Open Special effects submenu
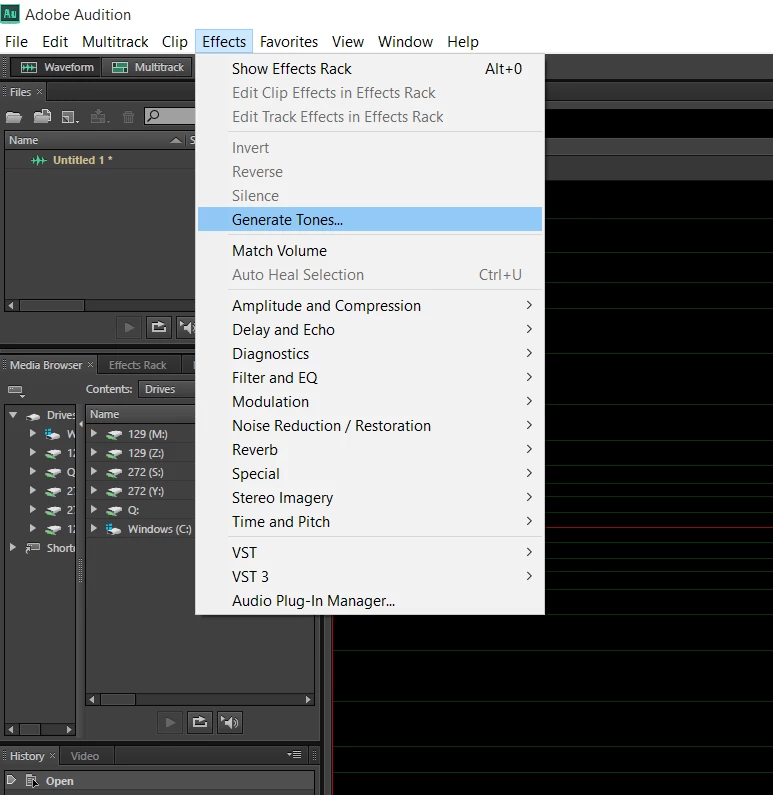Image resolution: width=773 pixels, height=795 pixels. coord(370,474)
